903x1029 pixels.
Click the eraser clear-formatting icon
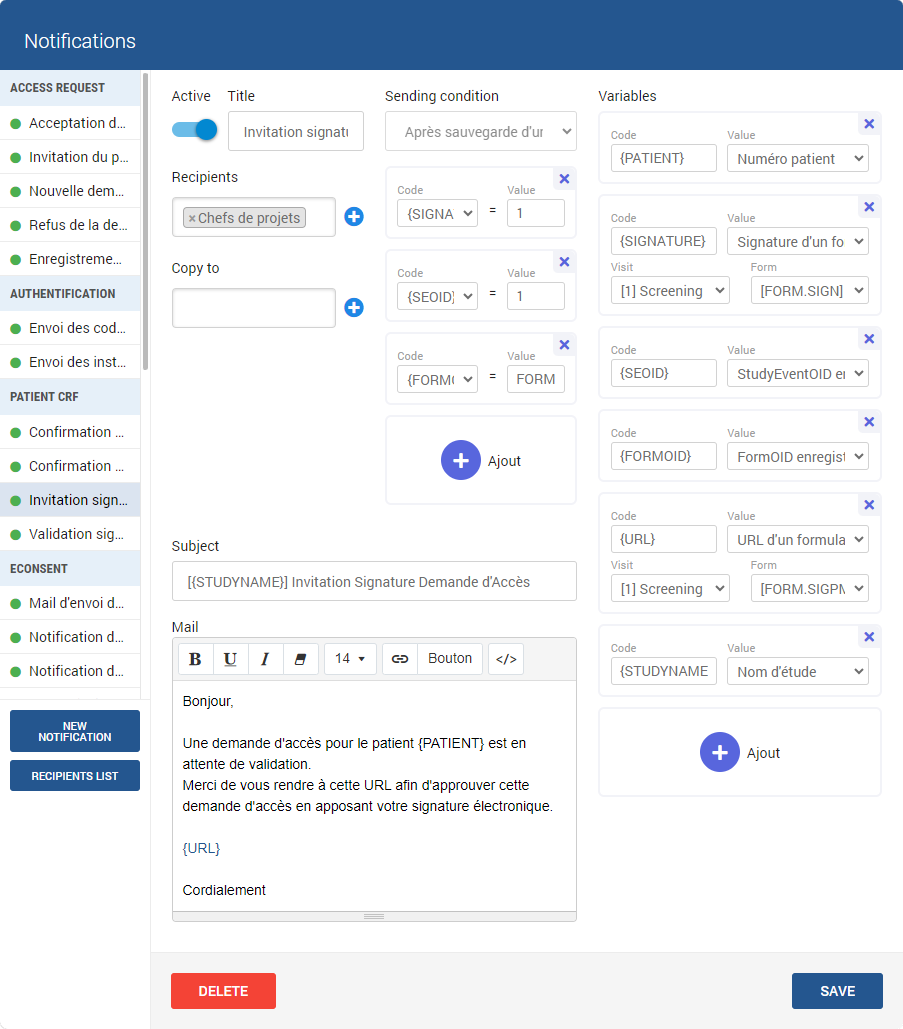point(300,659)
